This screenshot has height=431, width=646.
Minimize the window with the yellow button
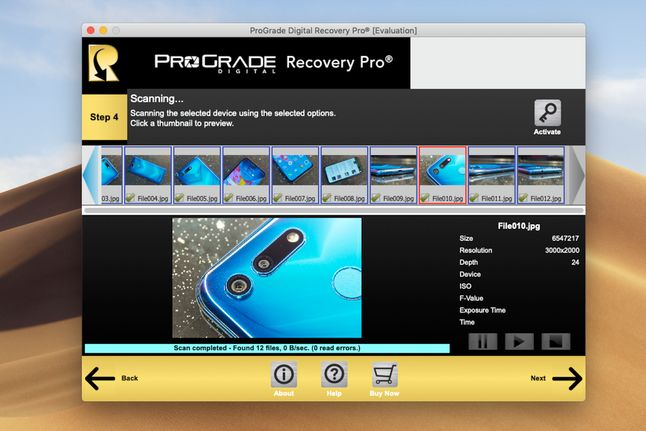(103, 30)
